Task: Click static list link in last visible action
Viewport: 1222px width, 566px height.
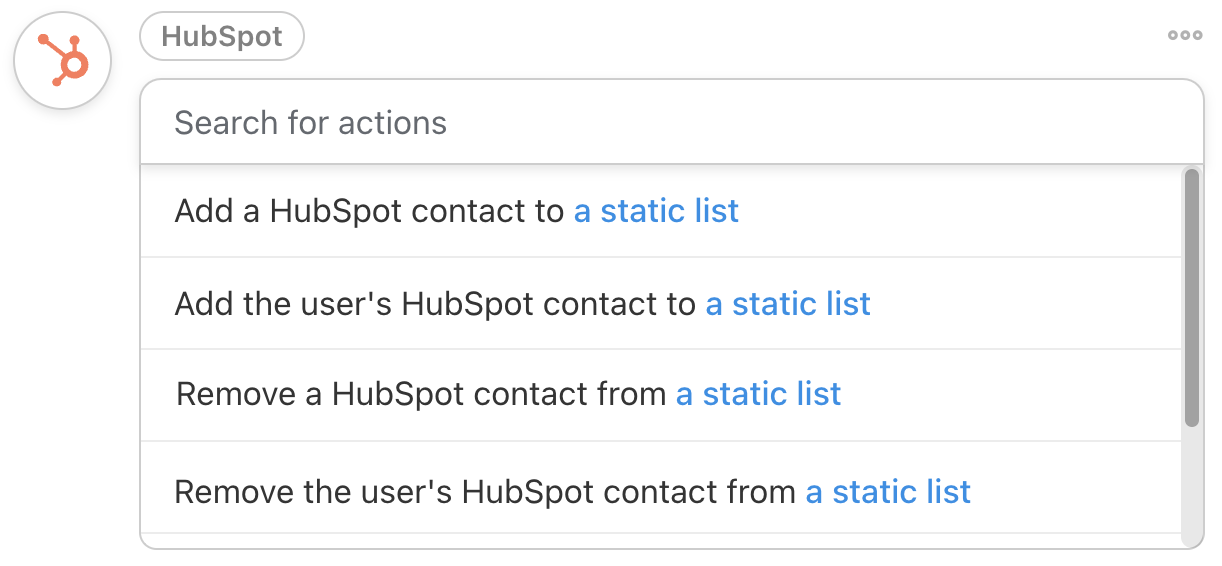Action: pos(888,492)
